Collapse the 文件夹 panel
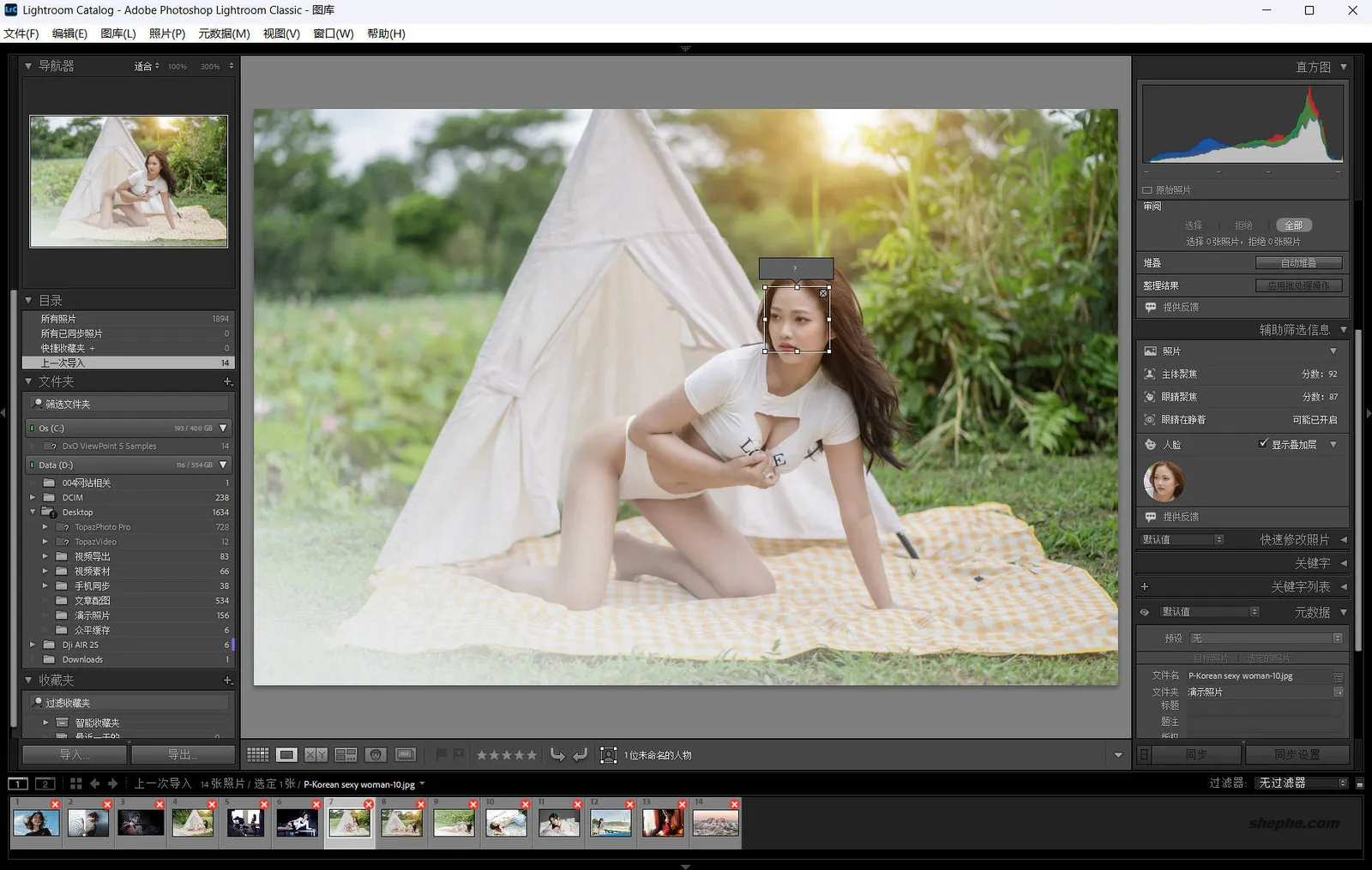The image size is (1372, 870). pyautogui.click(x=28, y=381)
